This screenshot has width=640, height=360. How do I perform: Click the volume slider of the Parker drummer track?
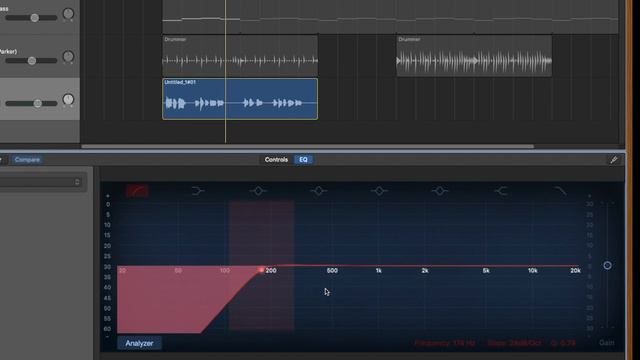tap(31, 61)
